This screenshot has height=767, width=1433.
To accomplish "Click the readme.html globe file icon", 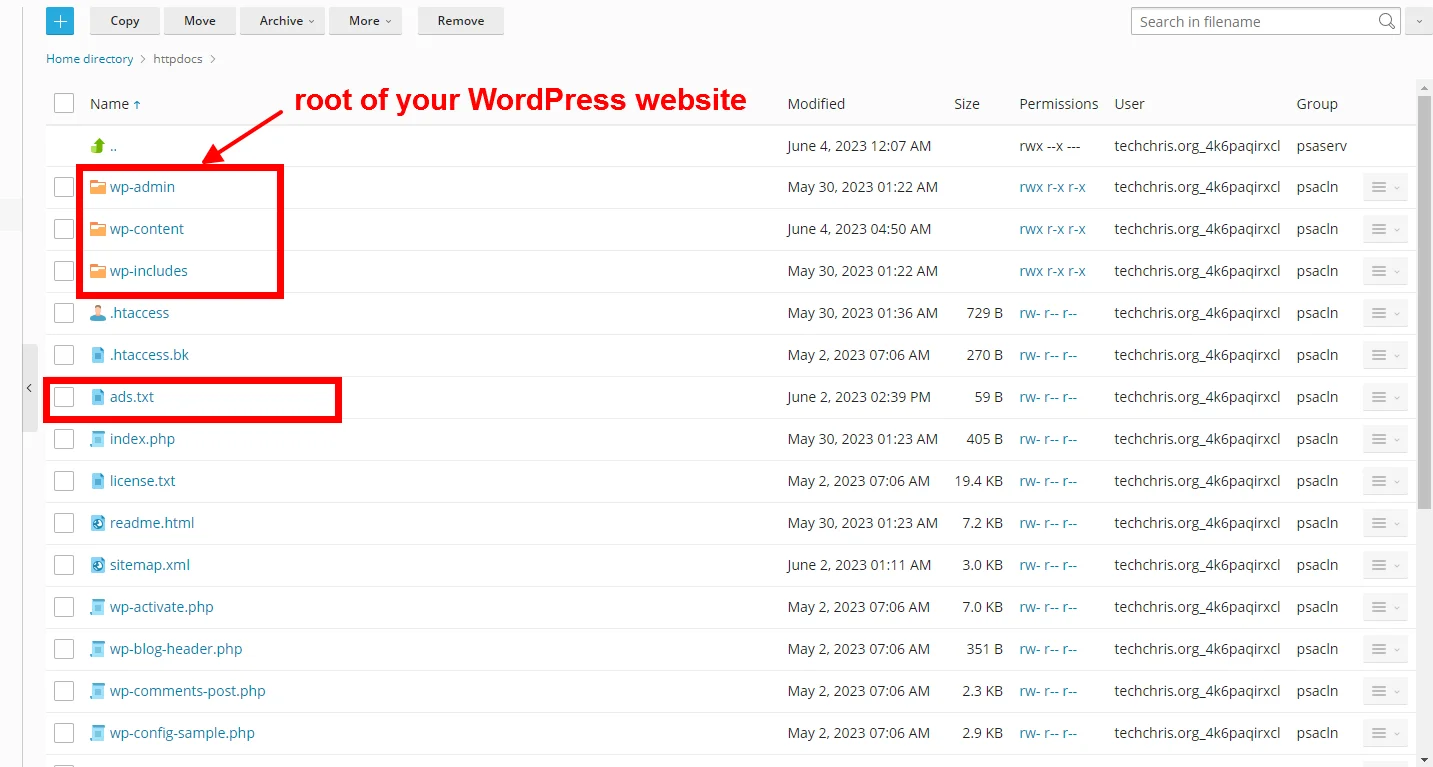I will point(97,523).
